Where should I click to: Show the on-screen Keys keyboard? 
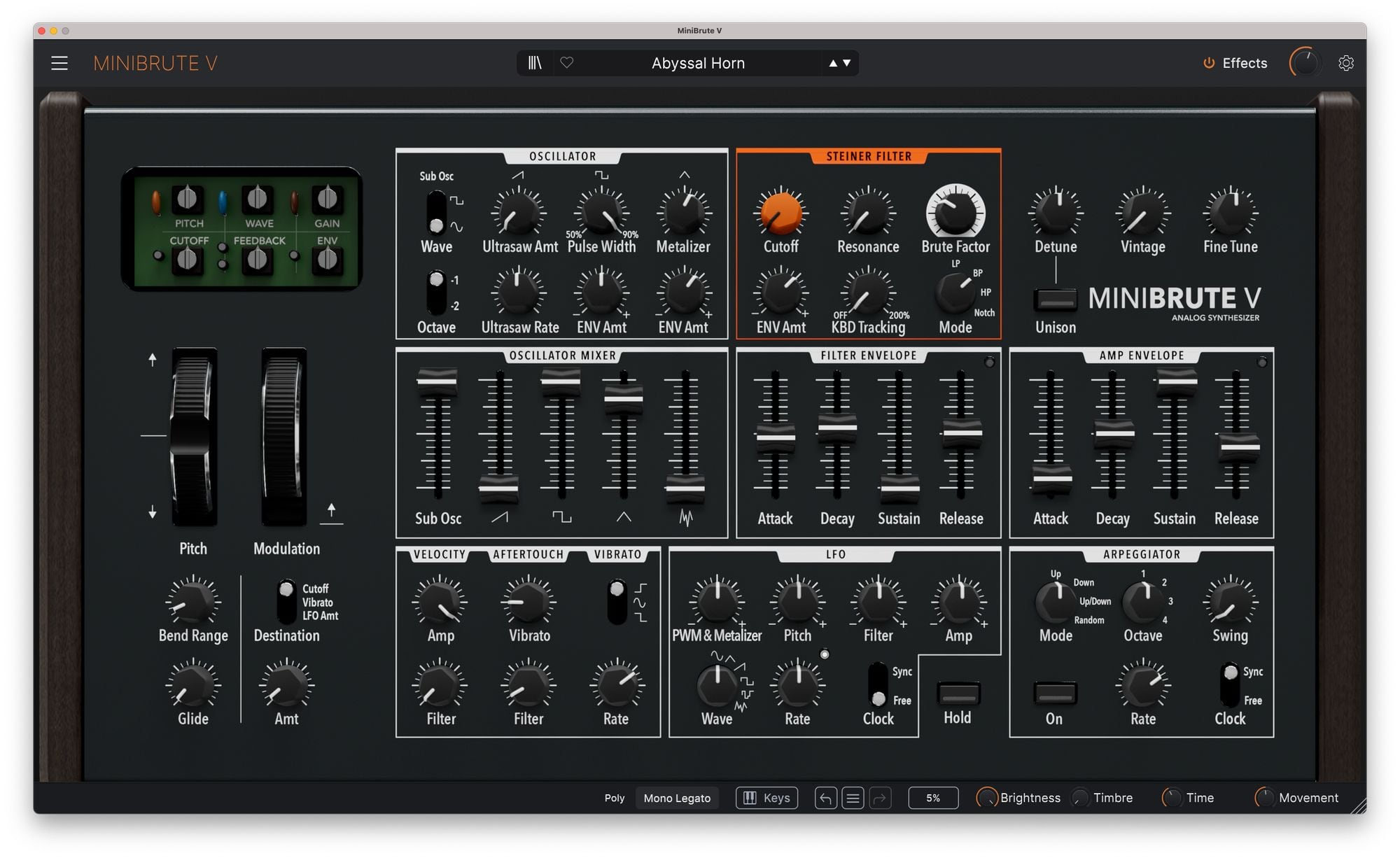[767, 798]
